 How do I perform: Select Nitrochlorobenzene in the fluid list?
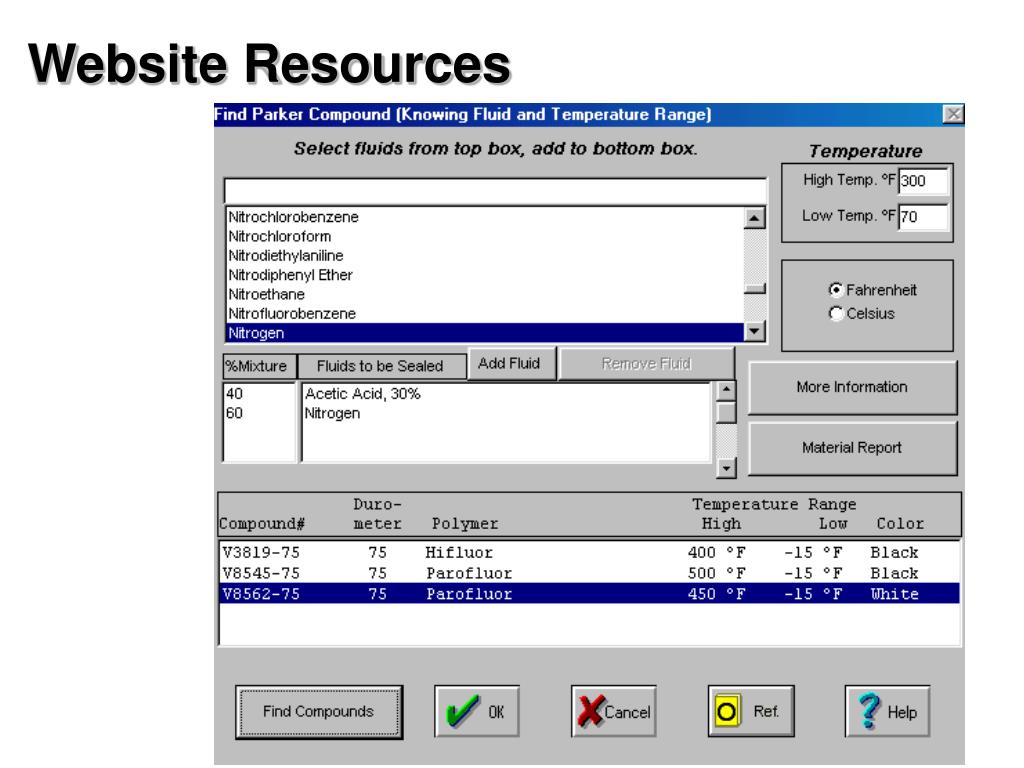click(x=485, y=217)
